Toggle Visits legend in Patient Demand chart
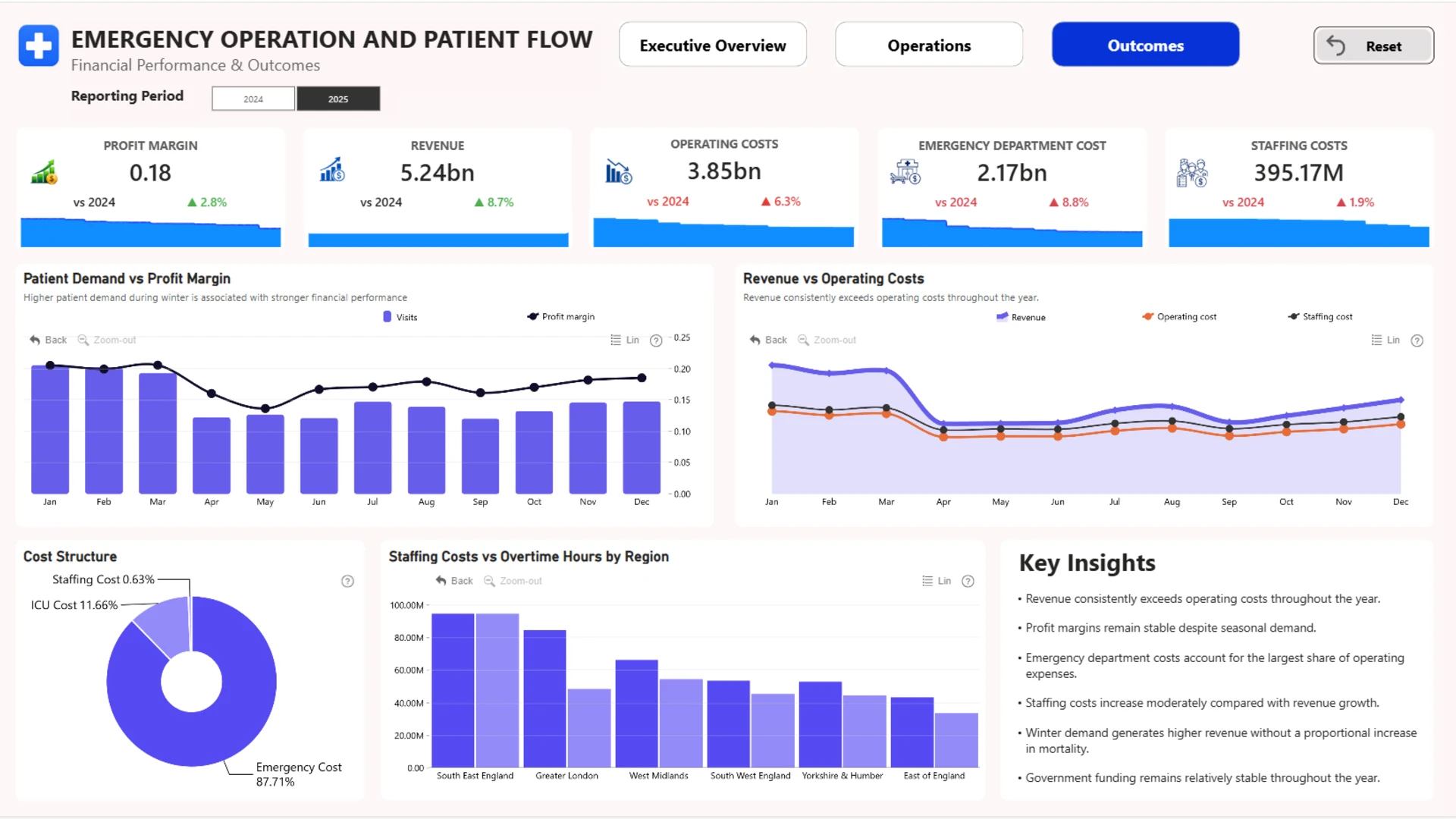1456x819 pixels. point(400,317)
